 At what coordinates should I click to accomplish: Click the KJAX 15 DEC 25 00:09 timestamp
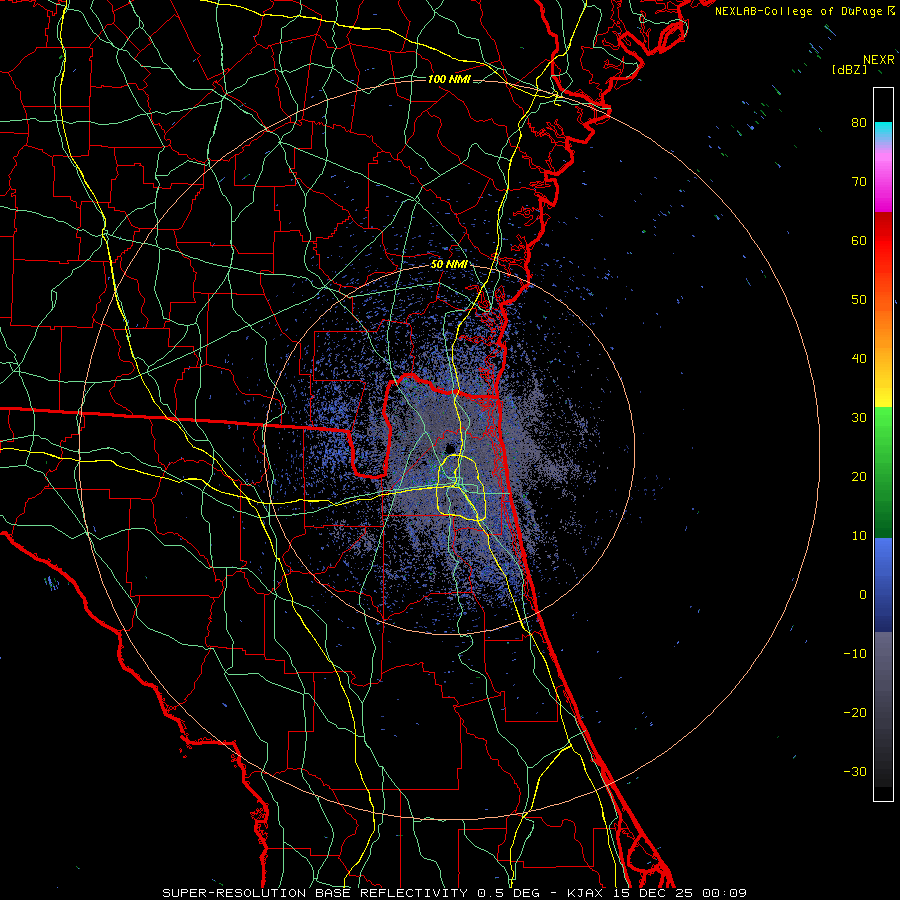[657, 893]
